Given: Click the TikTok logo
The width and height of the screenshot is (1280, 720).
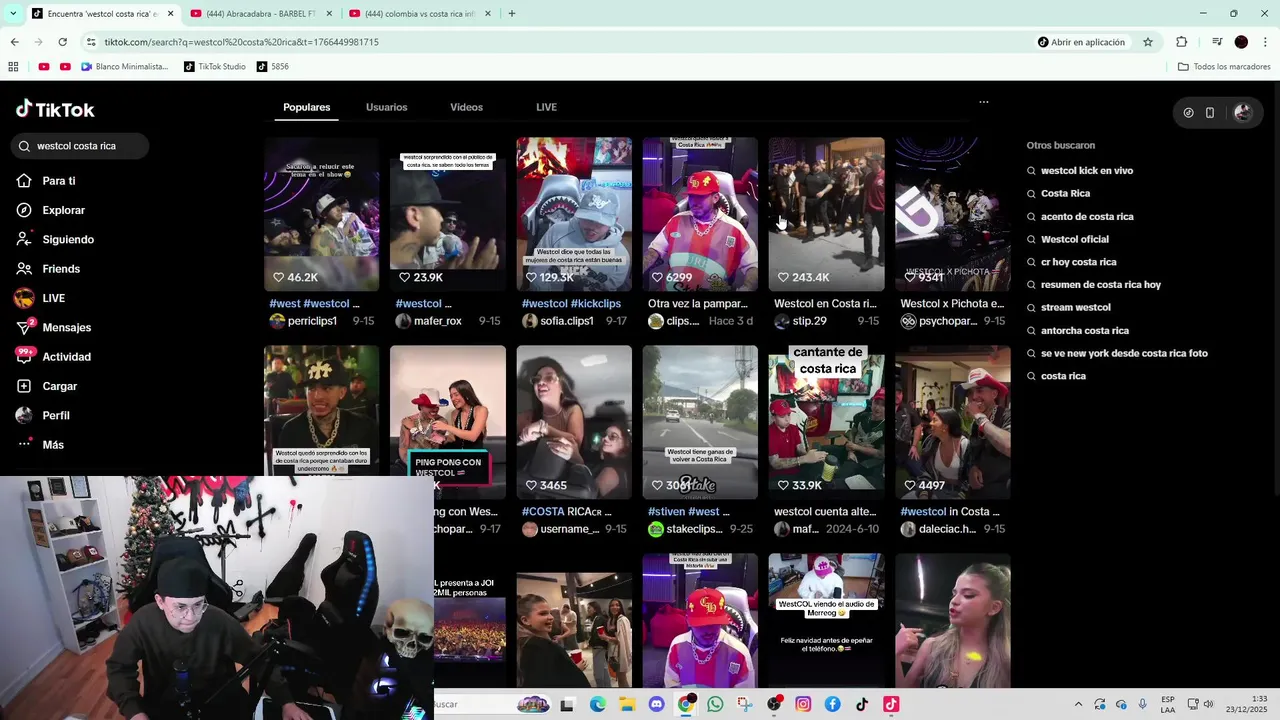Looking at the screenshot, I should click(55, 109).
